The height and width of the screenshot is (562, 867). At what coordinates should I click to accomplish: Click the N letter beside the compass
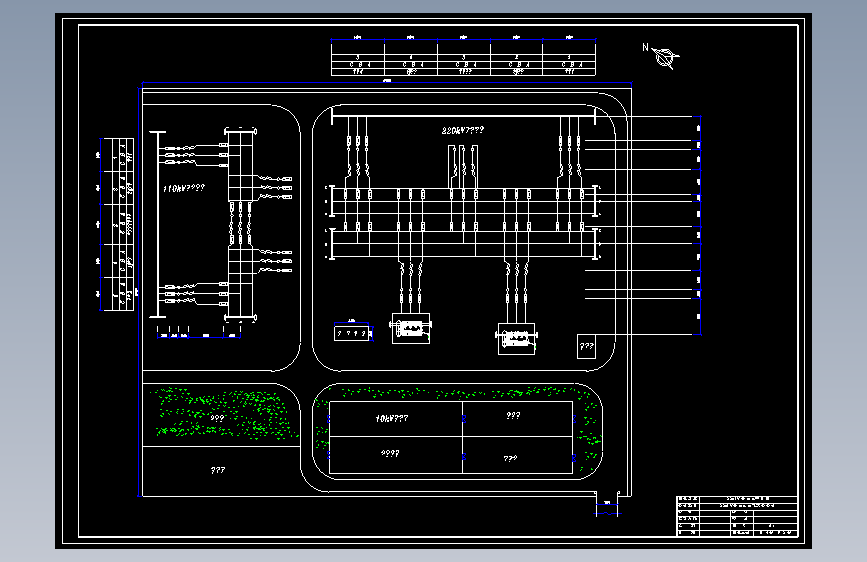coord(645,48)
